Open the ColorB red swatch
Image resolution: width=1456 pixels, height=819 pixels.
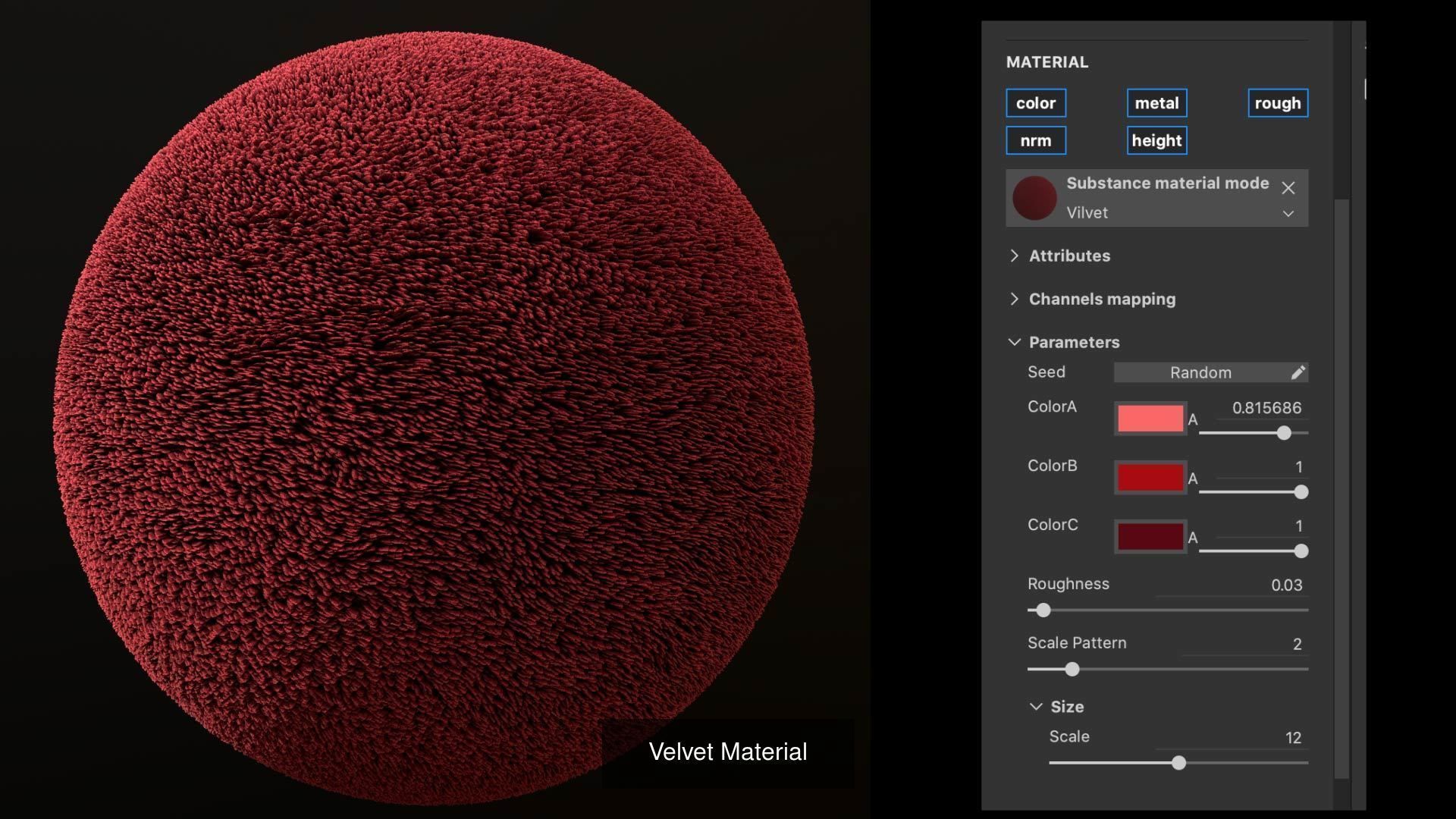[x=1150, y=478]
